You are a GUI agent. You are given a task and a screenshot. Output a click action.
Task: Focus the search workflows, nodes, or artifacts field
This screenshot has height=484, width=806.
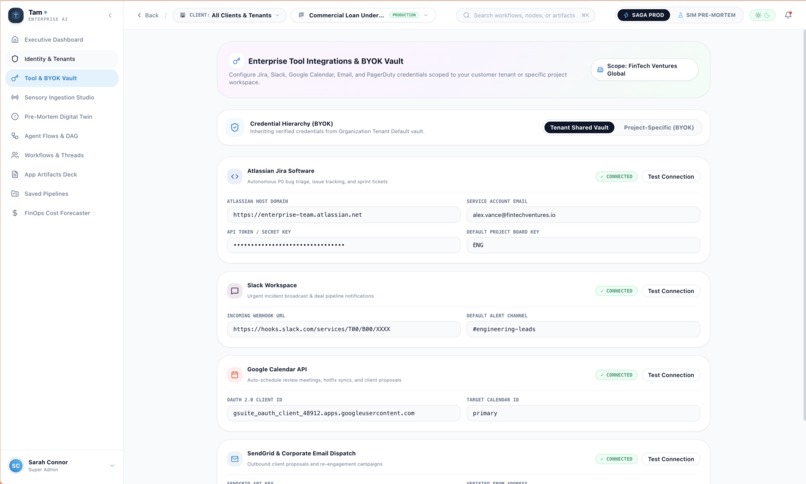coord(525,15)
